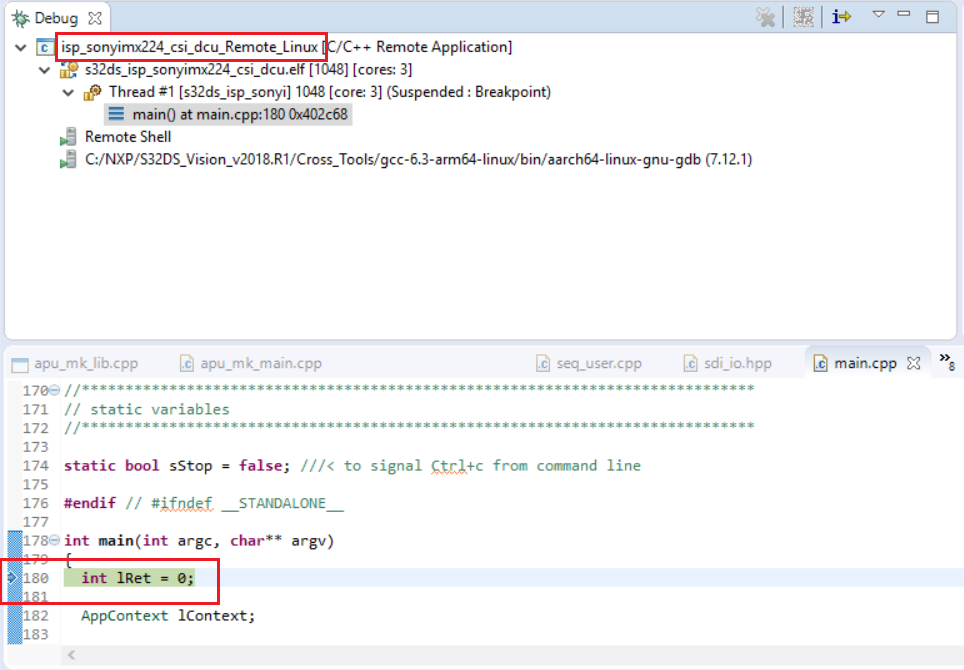Click the Thread #1 icon
The width and height of the screenshot is (964, 670).
[x=93, y=93]
